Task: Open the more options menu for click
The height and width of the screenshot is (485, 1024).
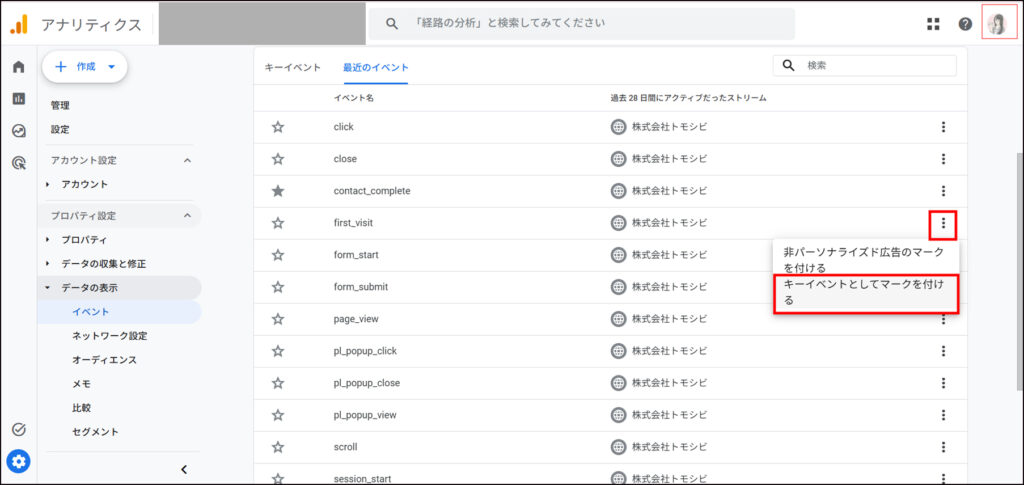Action: 943,127
